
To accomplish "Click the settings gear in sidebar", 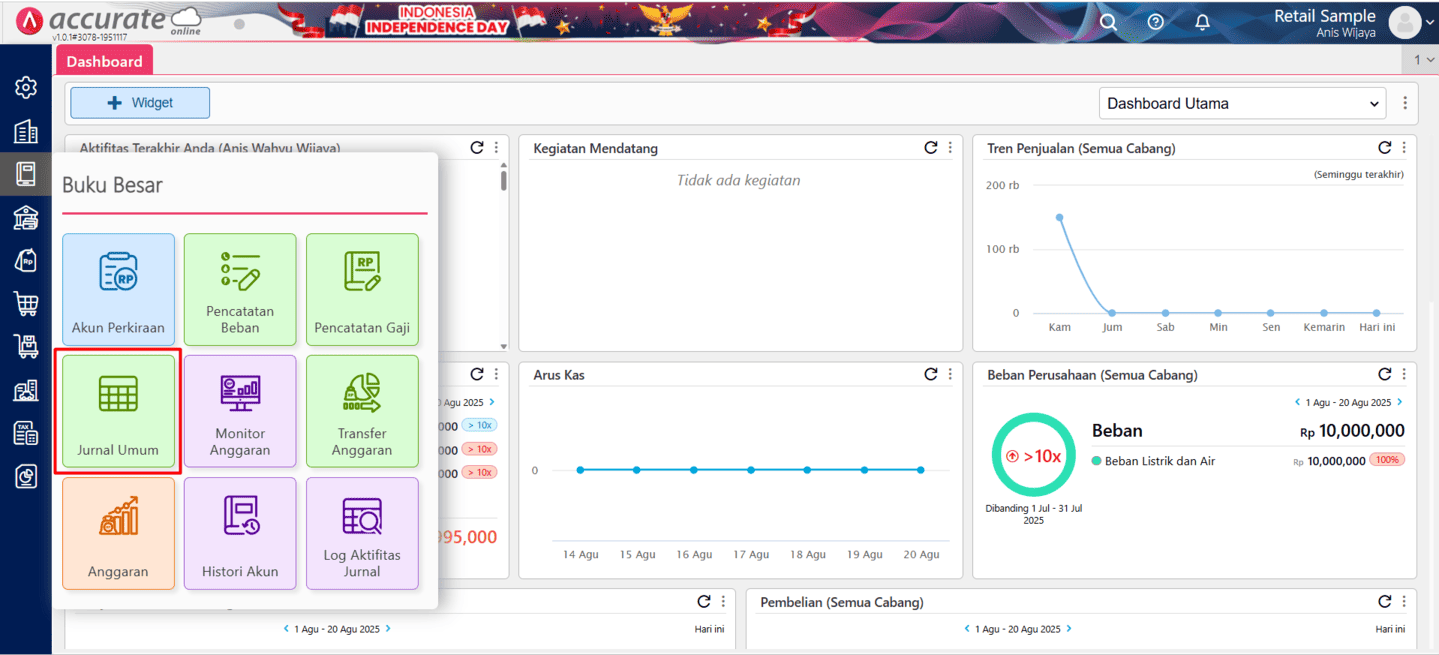I will [x=26, y=87].
